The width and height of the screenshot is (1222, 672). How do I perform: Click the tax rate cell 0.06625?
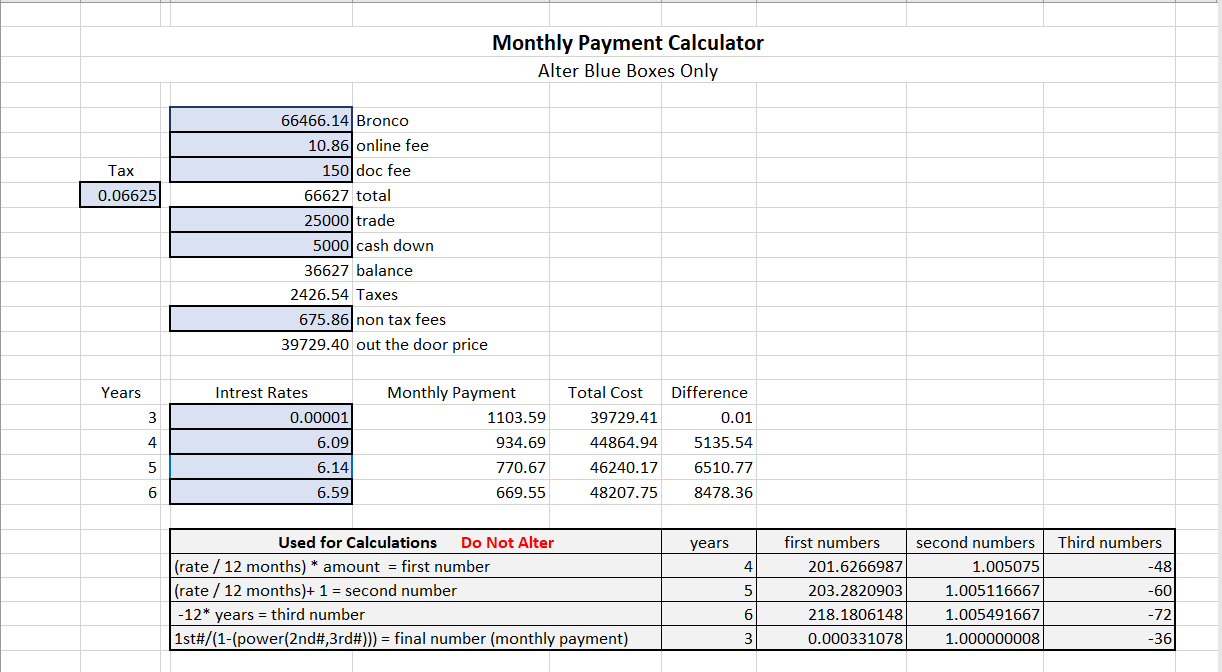click(x=120, y=195)
